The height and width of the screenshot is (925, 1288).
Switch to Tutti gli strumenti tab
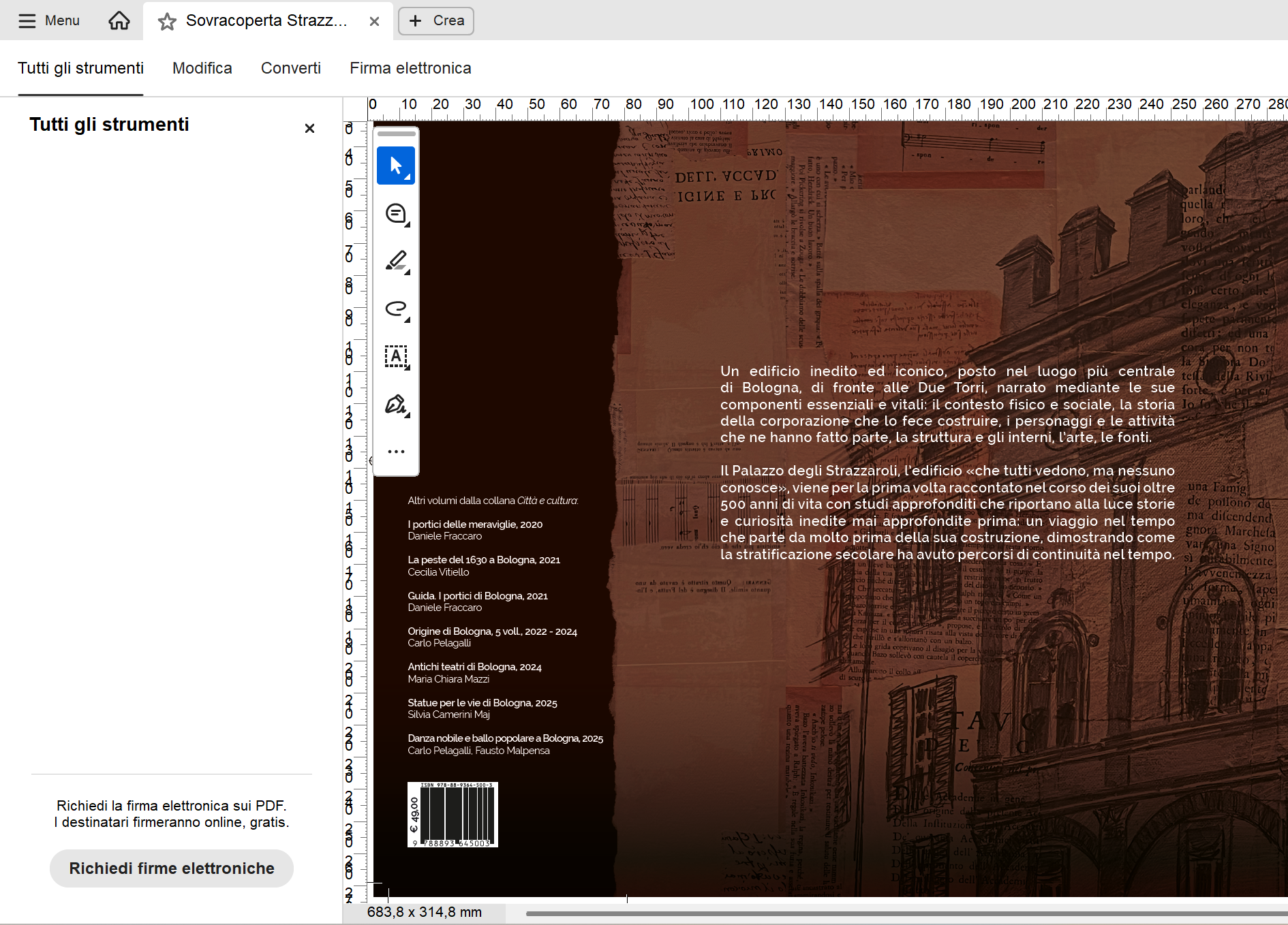[x=80, y=68]
